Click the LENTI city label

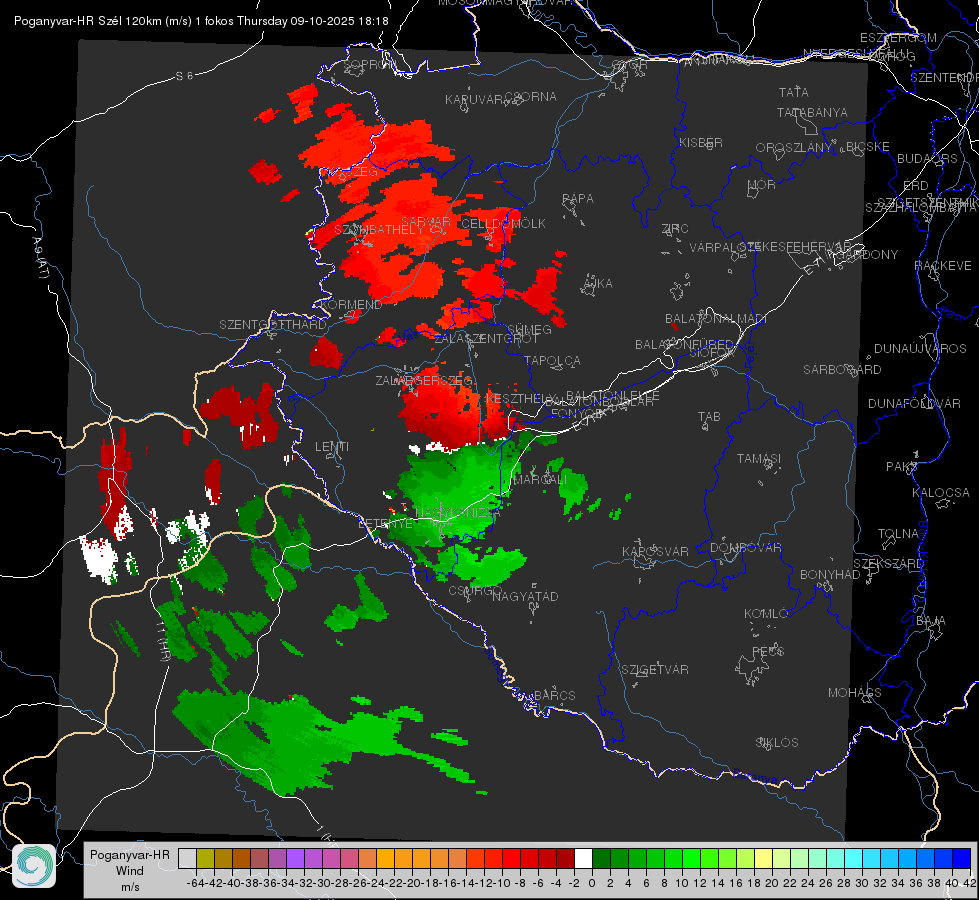click(332, 447)
